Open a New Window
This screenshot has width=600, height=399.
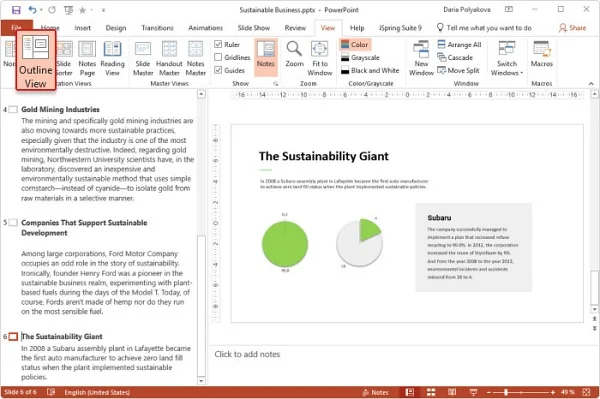pyautogui.click(x=421, y=57)
